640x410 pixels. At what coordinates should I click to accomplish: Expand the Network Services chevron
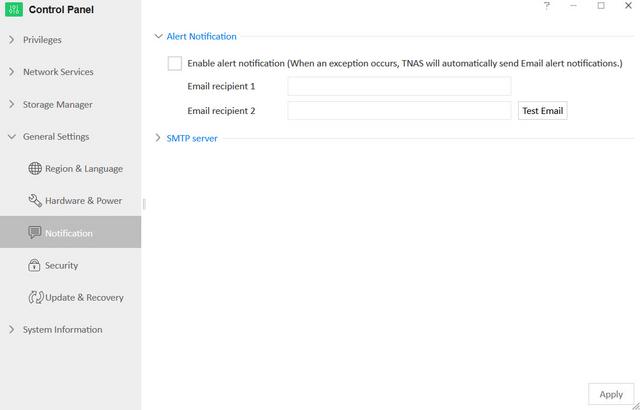click(11, 72)
